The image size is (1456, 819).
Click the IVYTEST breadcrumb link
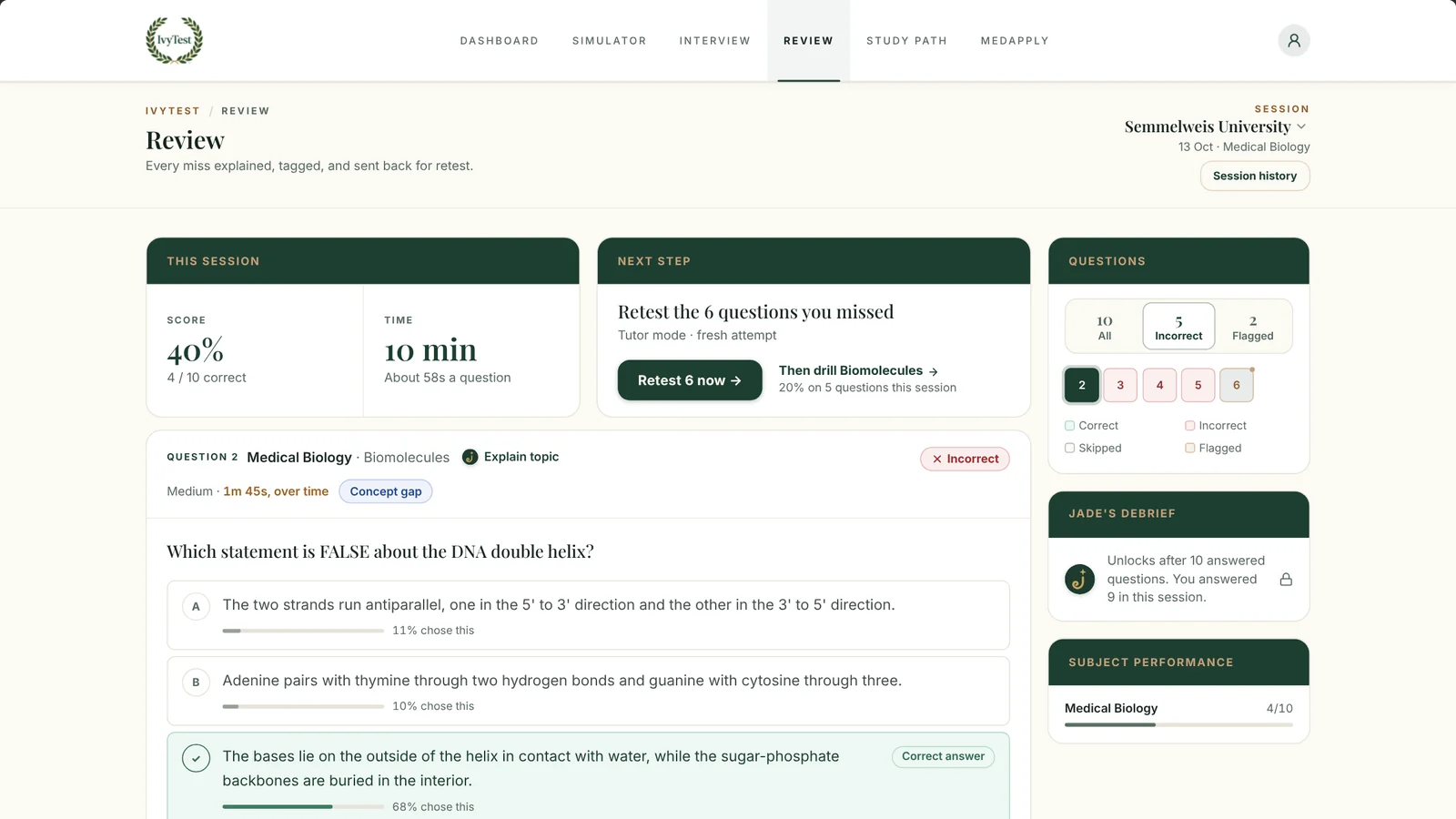click(172, 111)
